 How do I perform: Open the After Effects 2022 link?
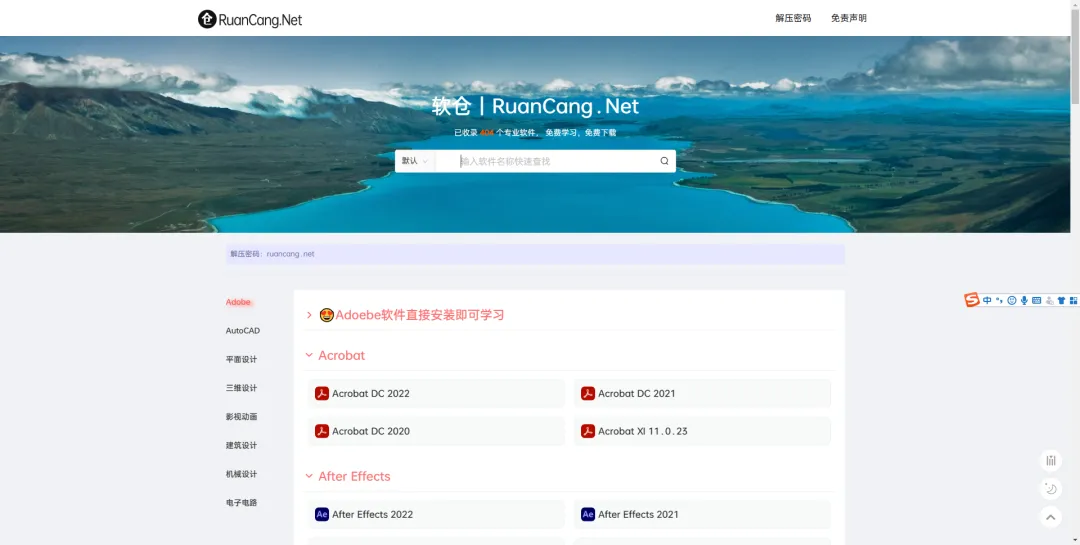click(437, 514)
